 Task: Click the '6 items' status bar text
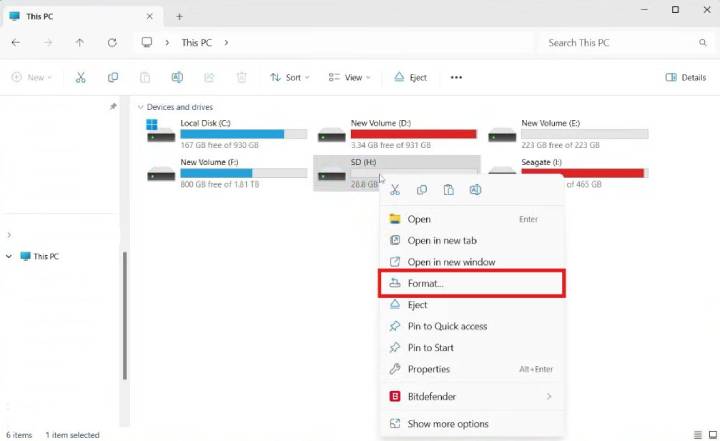[19, 435]
